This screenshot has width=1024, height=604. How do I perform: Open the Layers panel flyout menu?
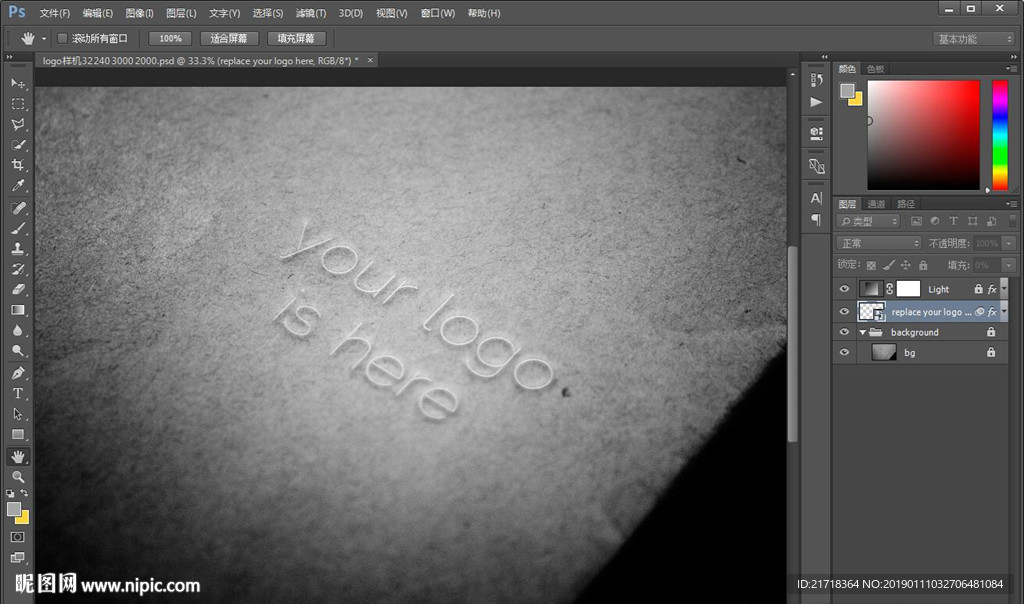tap(1012, 204)
